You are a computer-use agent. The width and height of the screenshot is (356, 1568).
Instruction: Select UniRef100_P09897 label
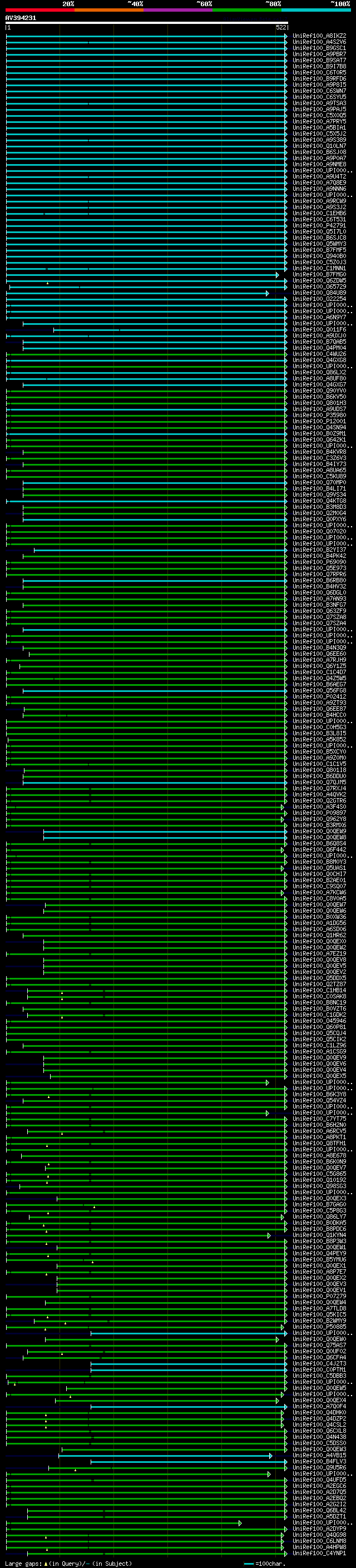coord(319,813)
